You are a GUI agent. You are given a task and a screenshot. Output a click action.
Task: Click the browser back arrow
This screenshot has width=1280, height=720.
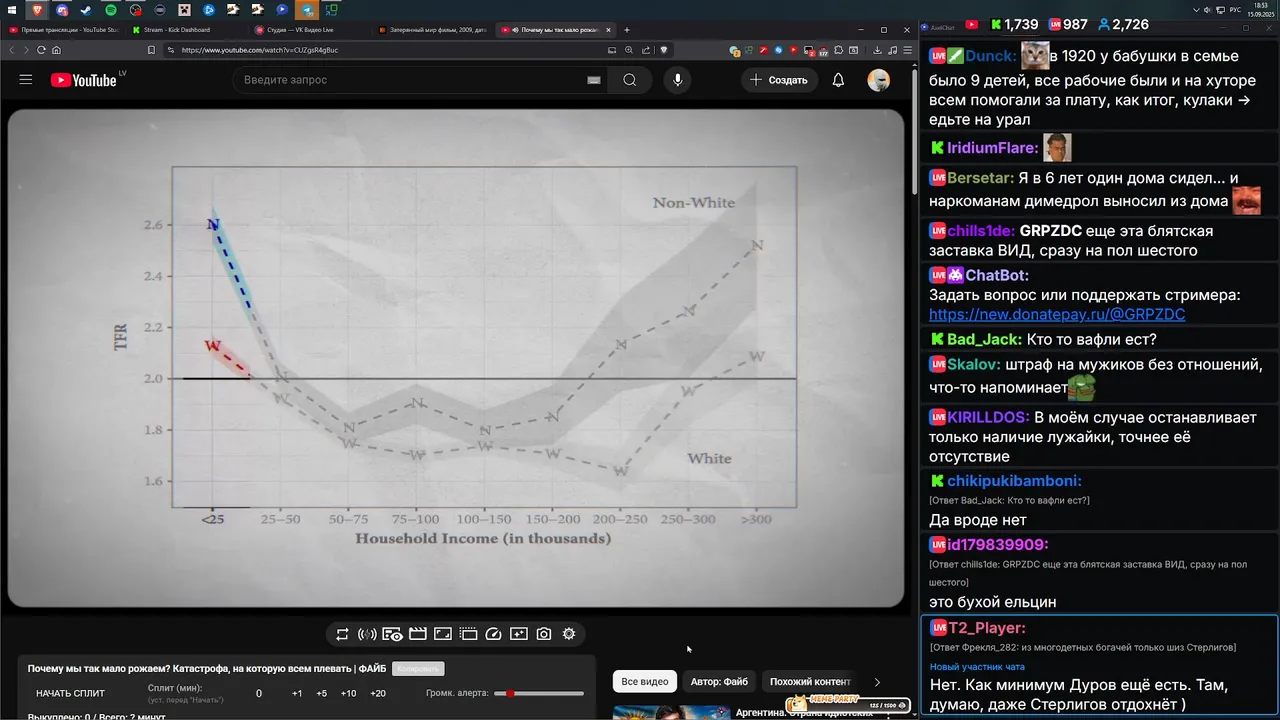(x=12, y=50)
